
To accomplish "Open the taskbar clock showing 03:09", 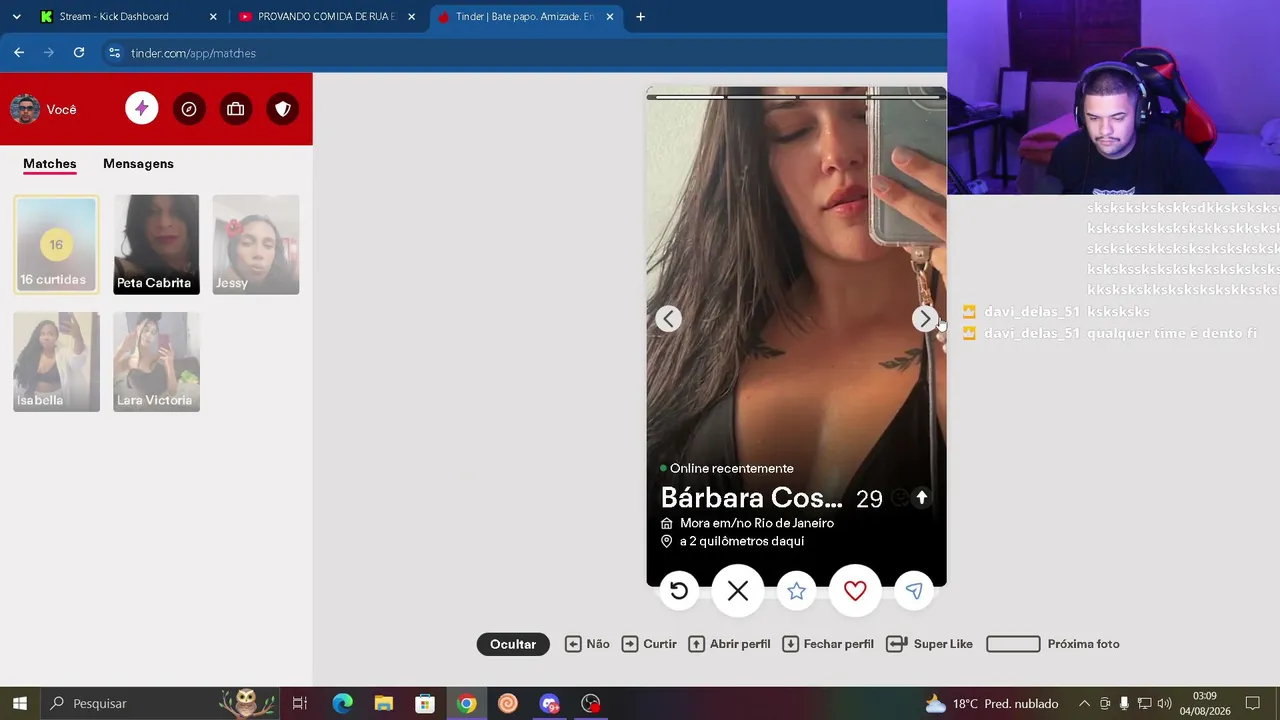I will pos(1205,703).
